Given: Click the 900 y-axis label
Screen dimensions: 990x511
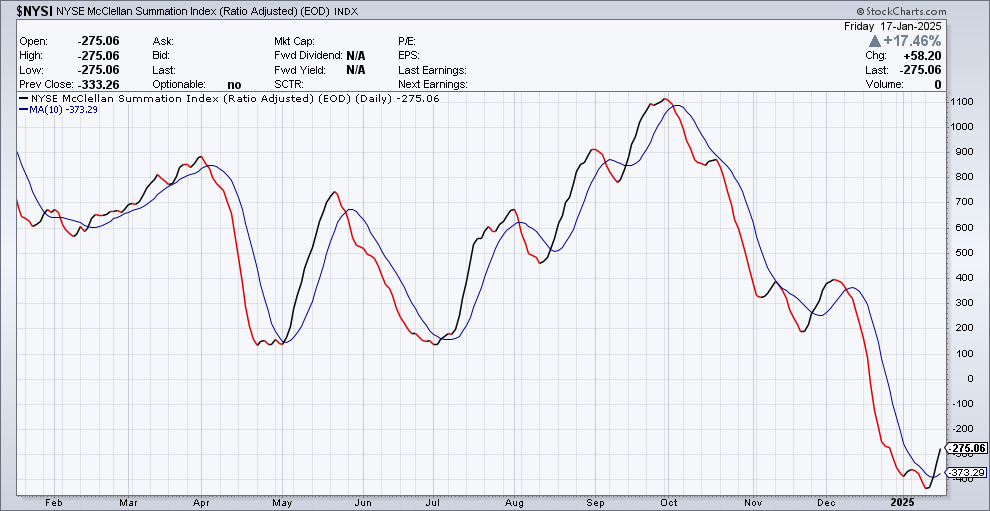Looking at the screenshot, I should click(963, 152).
